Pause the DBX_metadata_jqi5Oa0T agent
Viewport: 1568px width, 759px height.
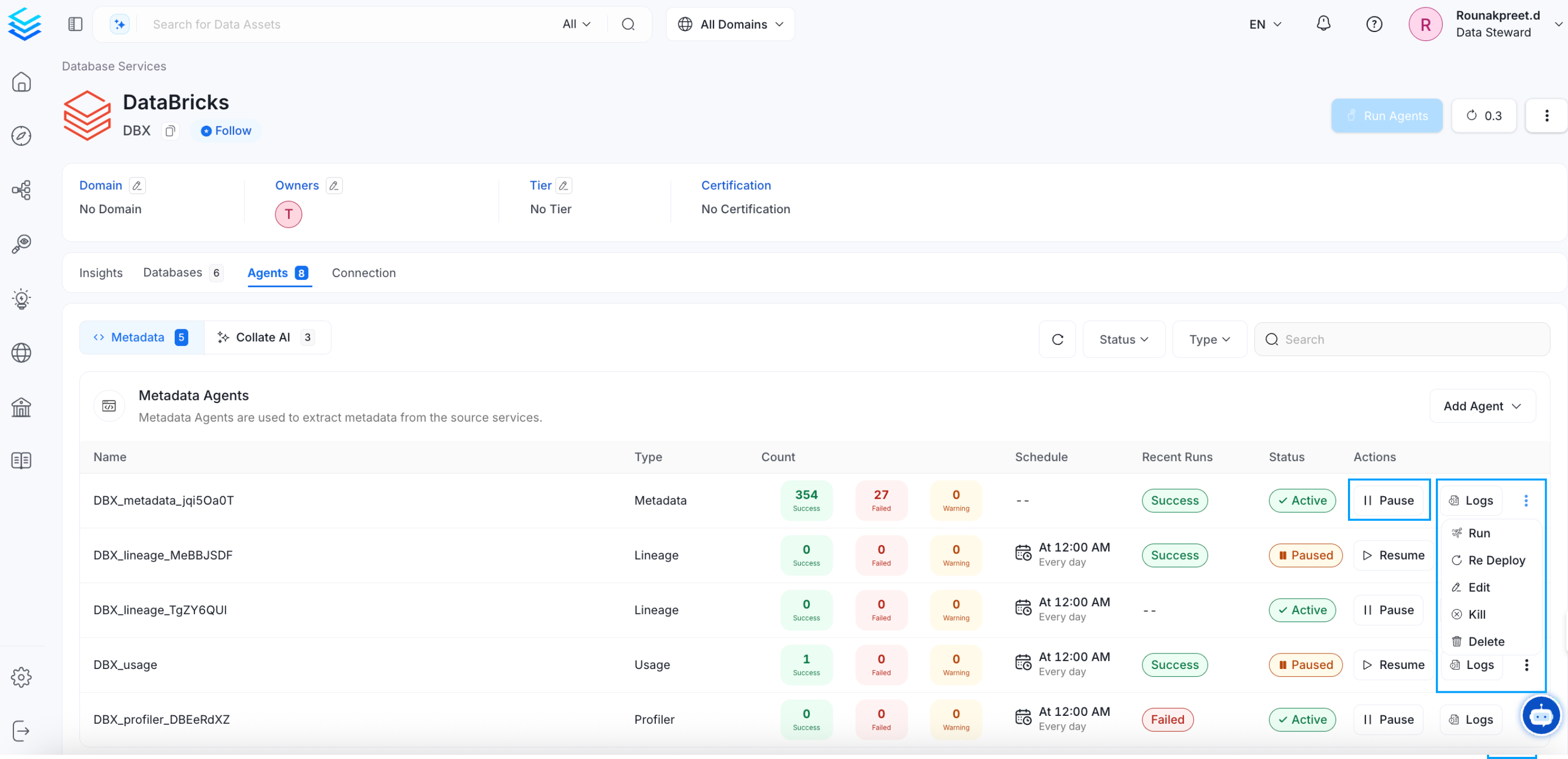1388,500
